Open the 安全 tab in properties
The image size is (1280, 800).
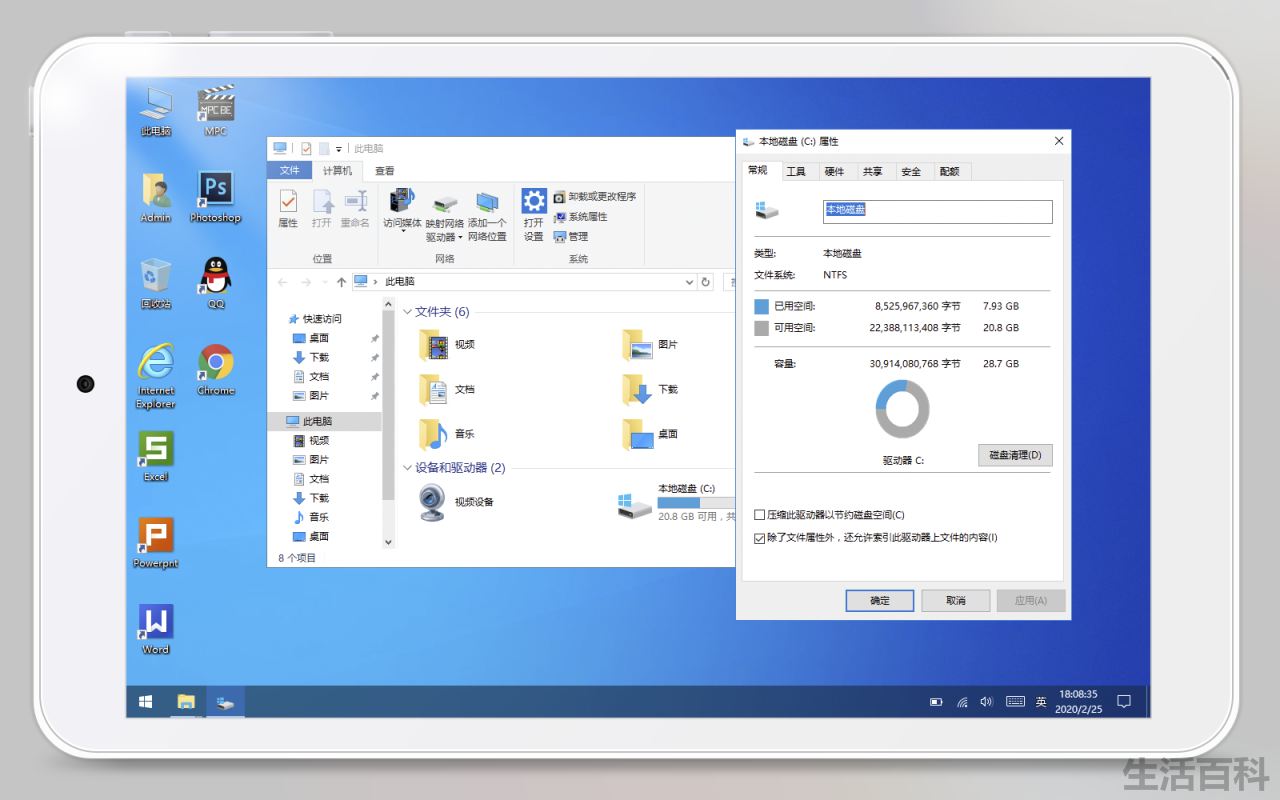tap(911, 171)
